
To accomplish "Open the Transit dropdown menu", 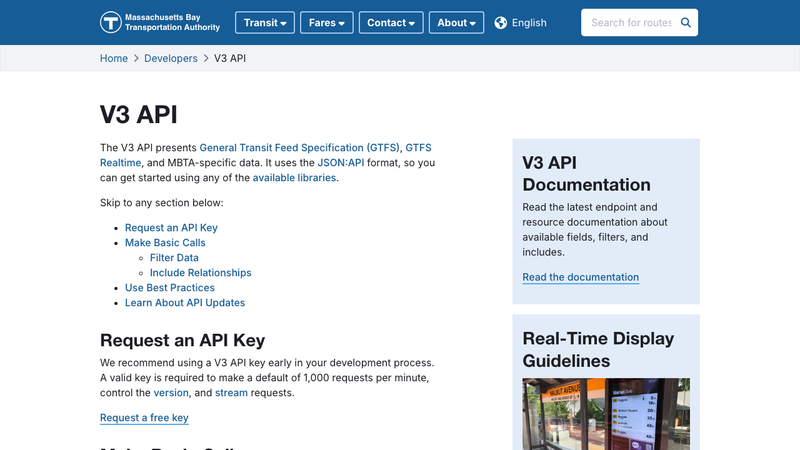I will tap(265, 22).
